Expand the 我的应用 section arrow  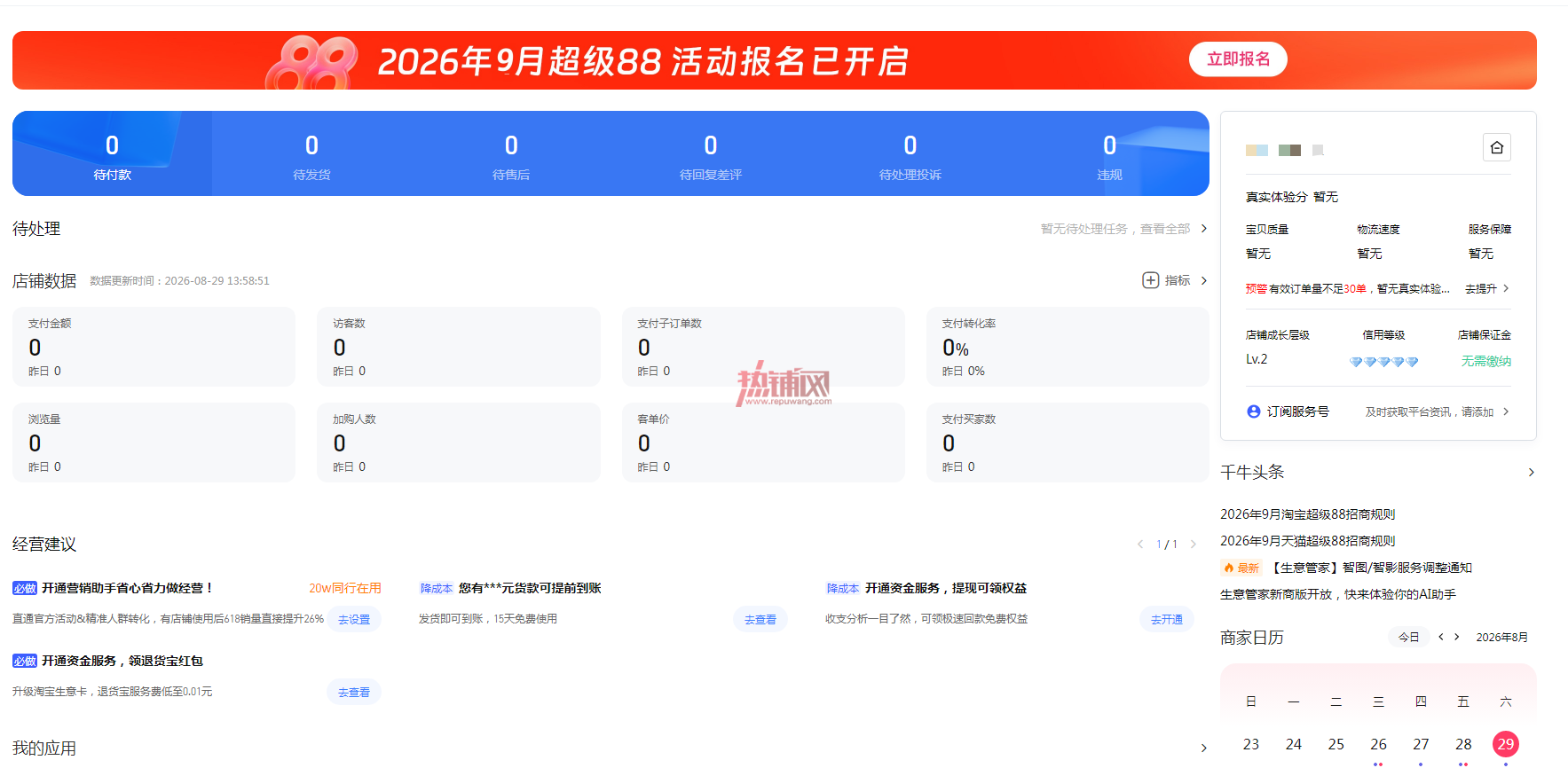pos(1203,748)
